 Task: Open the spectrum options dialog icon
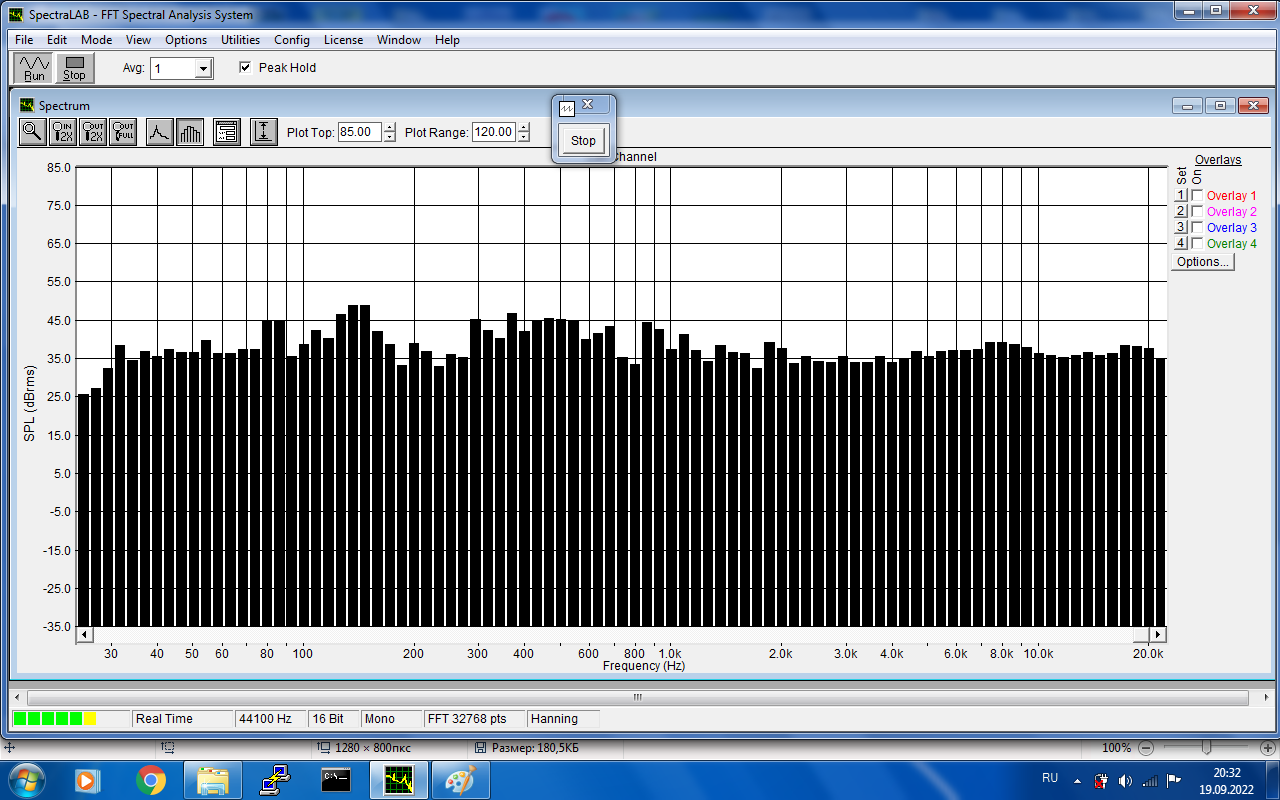[x=227, y=131]
